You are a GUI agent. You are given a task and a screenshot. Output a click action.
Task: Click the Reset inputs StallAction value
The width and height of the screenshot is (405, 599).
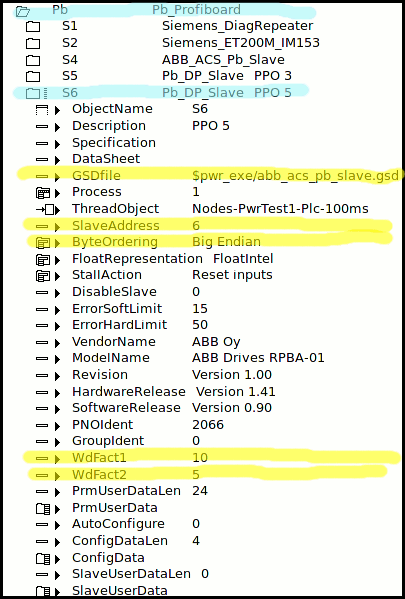pyautogui.click(x=232, y=275)
